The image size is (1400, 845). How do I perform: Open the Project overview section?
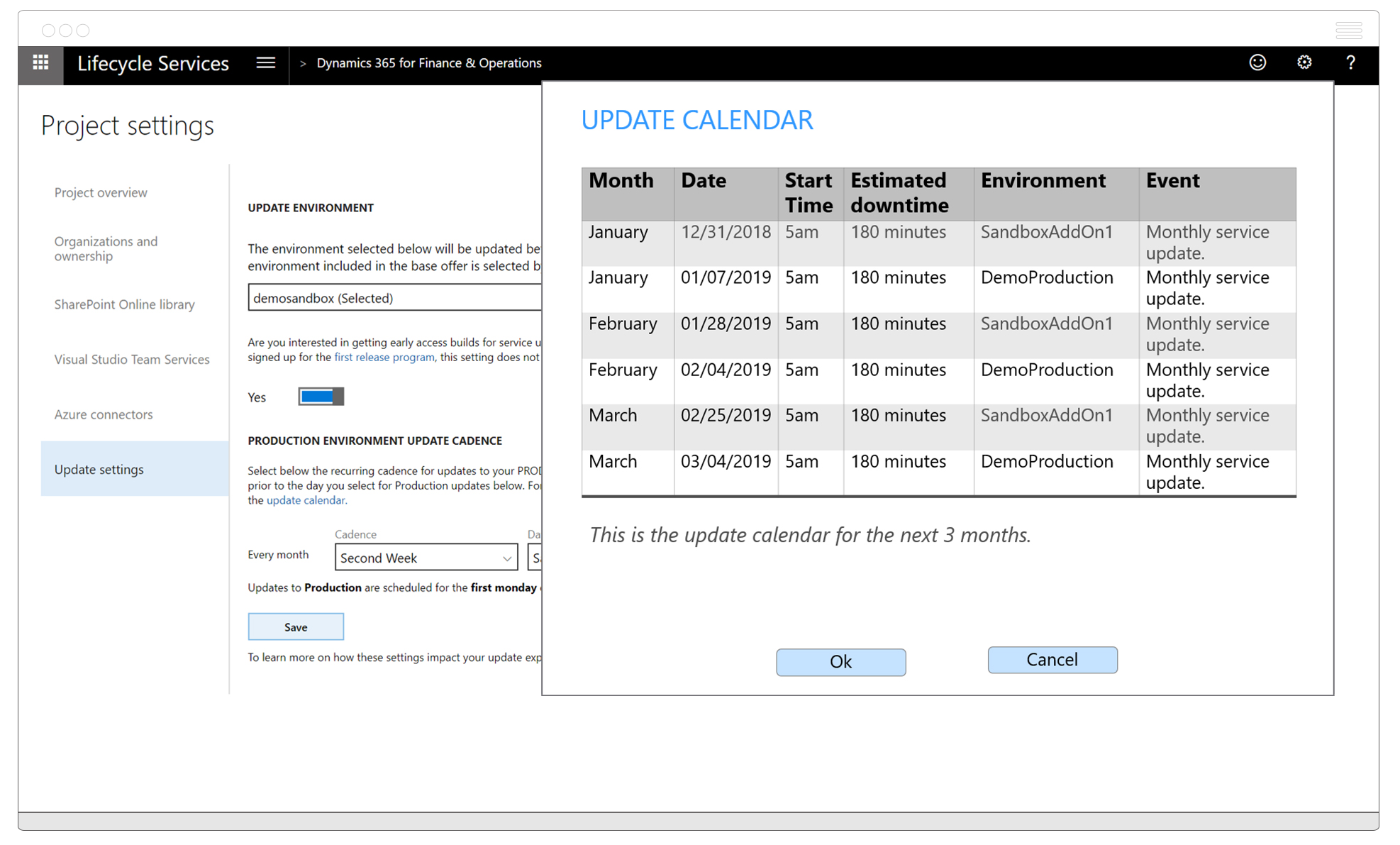coord(101,192)
